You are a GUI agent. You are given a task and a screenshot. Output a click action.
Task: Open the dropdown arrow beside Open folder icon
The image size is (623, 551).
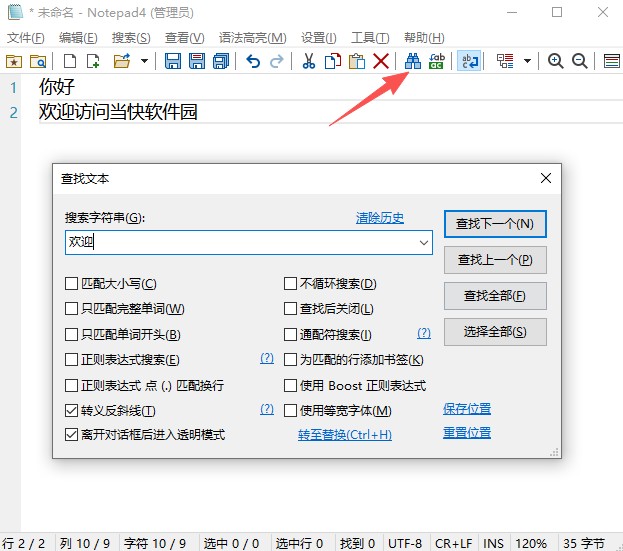pyautogui.click(x=144, y=61)
